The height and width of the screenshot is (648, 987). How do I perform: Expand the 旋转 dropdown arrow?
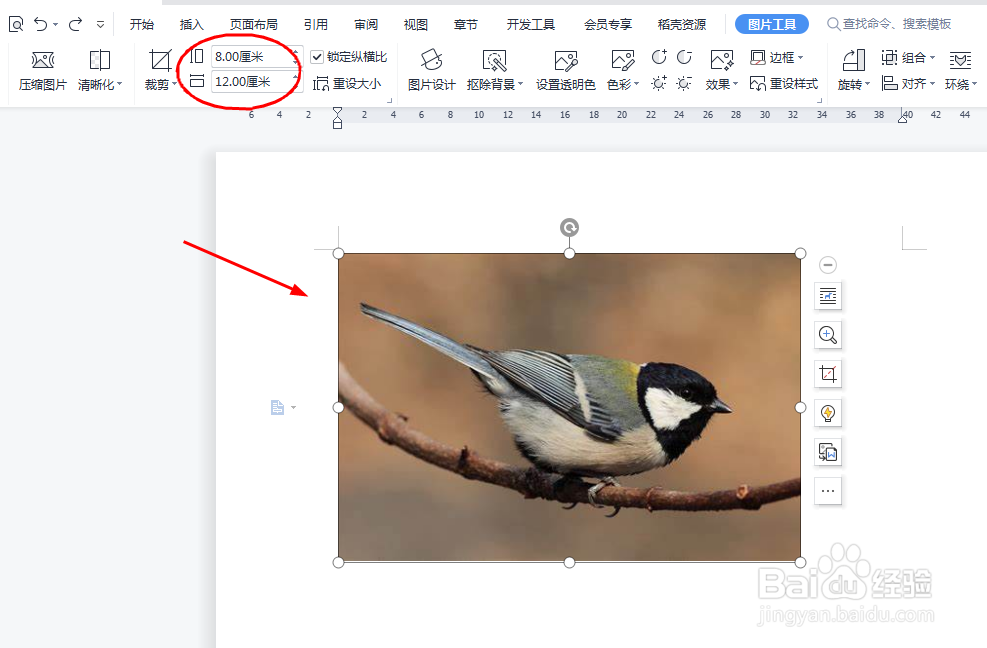click(x=867, y=84)
